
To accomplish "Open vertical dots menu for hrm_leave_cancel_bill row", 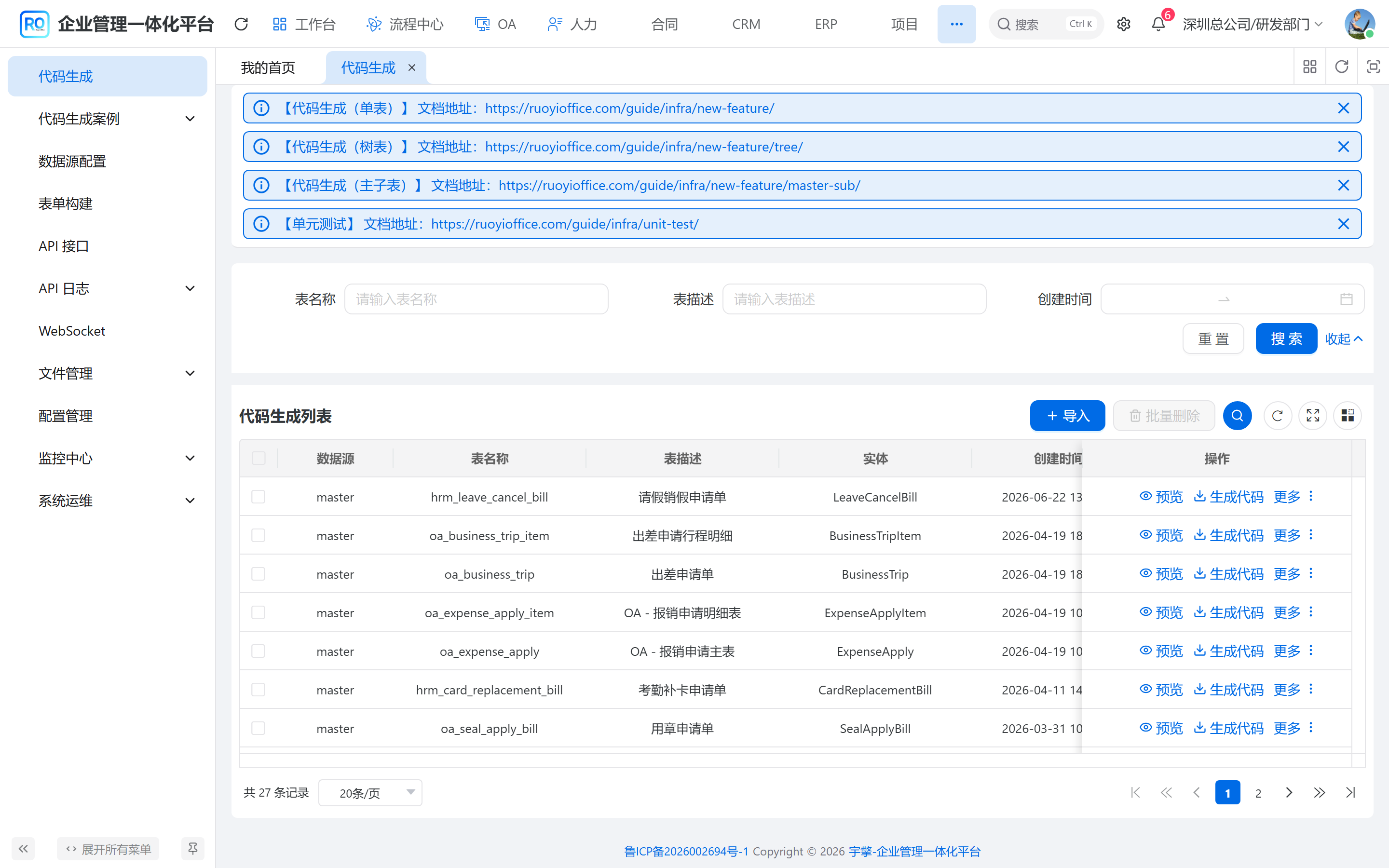I will (x=1311, y=496).
